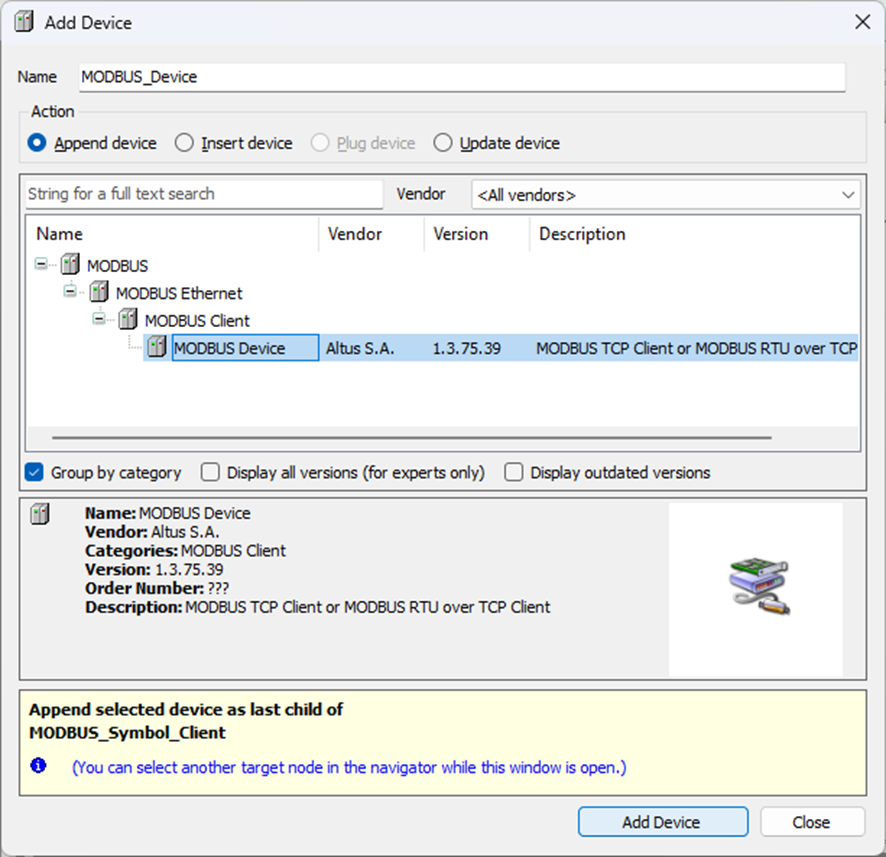Click the MODBUS Ethernet node icon

tap(99, 293)
